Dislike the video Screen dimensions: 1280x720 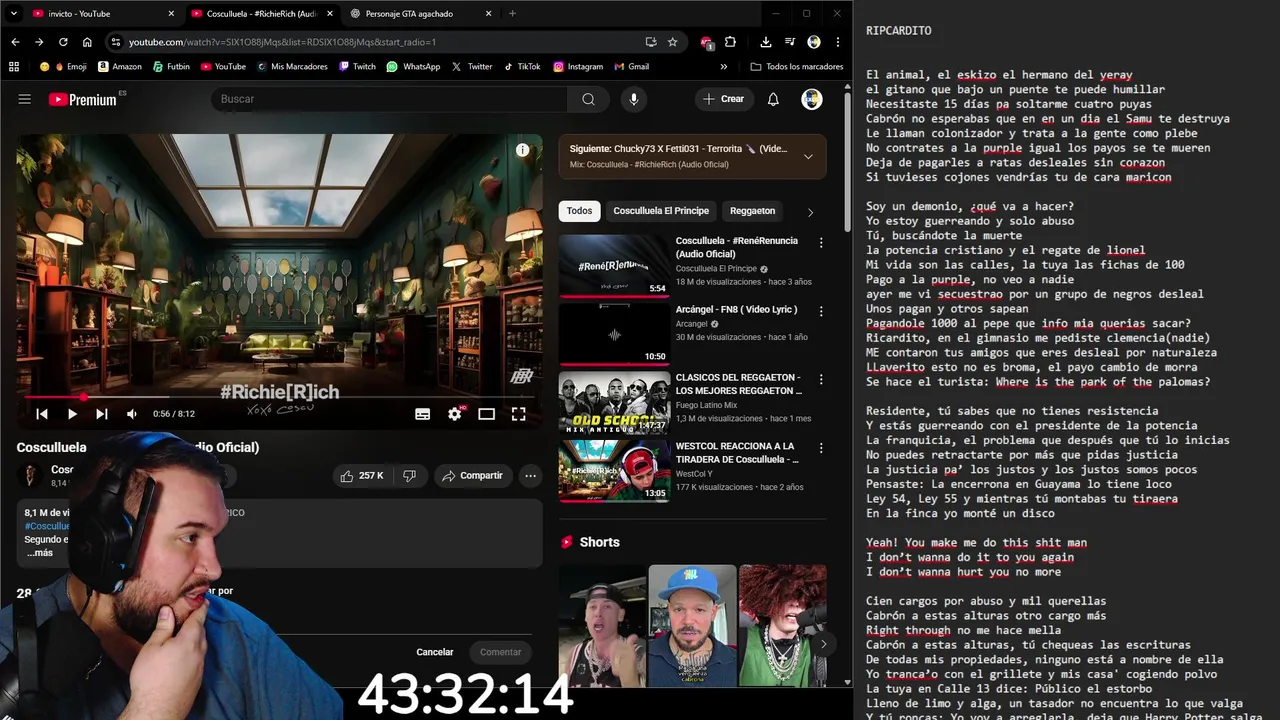click(410, 476)
